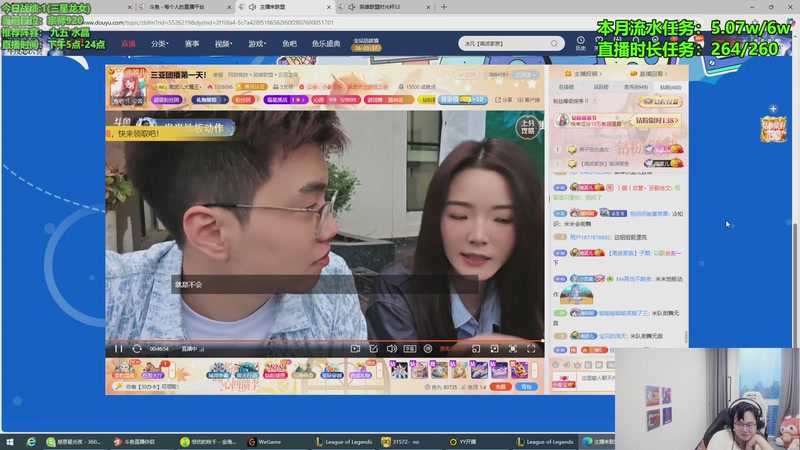Switch to the 贵宾(8949) tab
The image size is (800, 450).
coord(636,87)
